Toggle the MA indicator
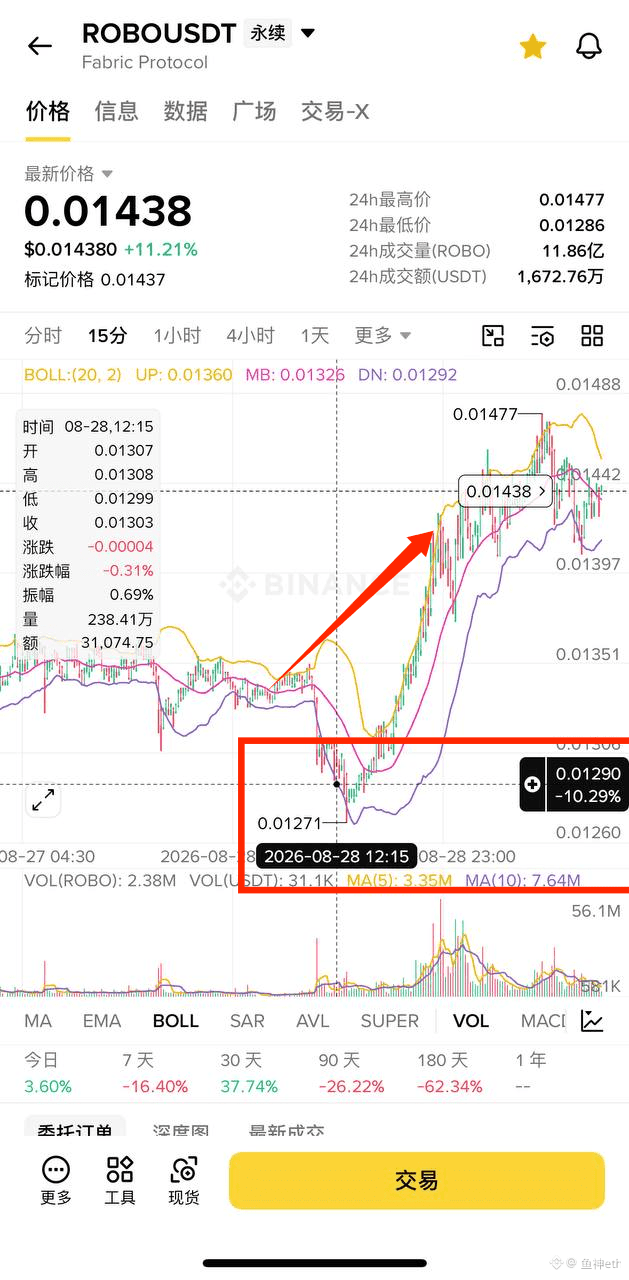Viewport: 629px width, 1280px height. click(38, 1021)
